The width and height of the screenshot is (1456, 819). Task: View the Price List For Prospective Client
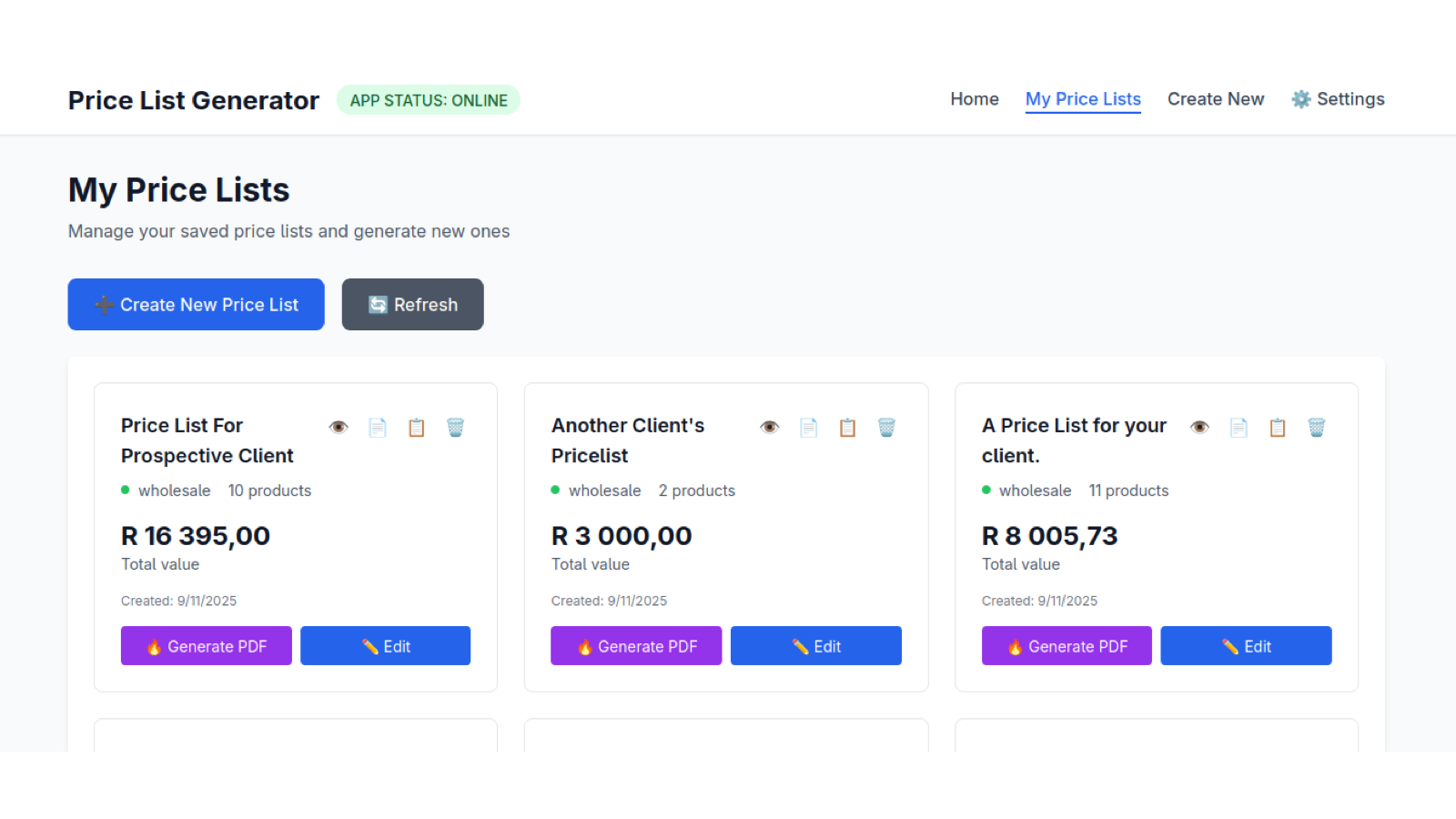[x=339, y=428]
